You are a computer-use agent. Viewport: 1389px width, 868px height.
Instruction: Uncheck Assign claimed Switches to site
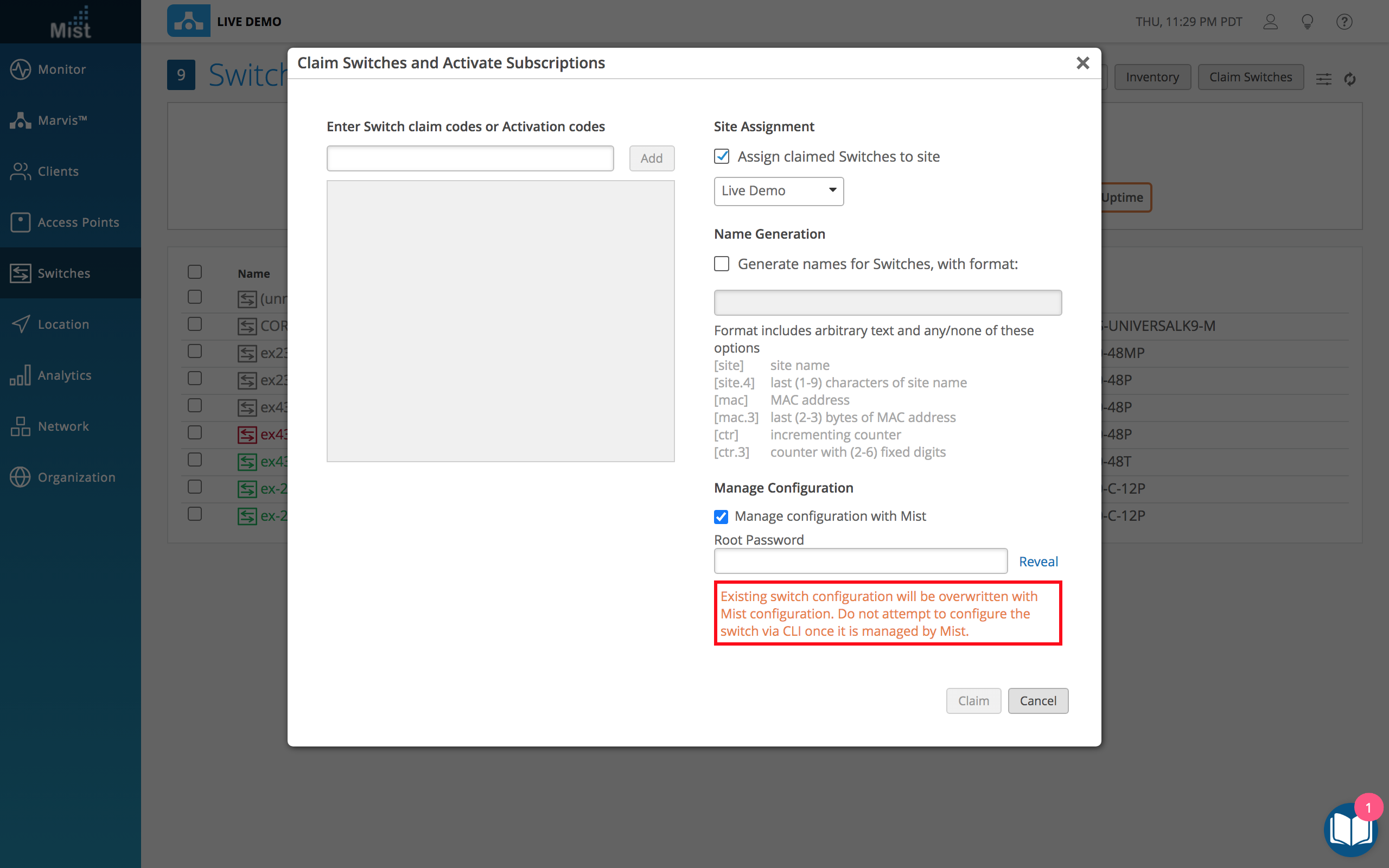pyautogui.click(x=722, y=156)
